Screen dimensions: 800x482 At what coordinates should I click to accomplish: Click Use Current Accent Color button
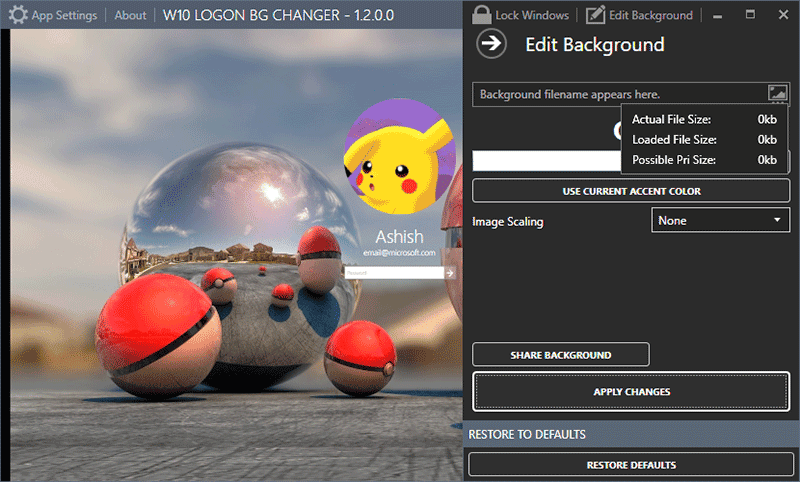pyautogui.click(x=631, y=191)
